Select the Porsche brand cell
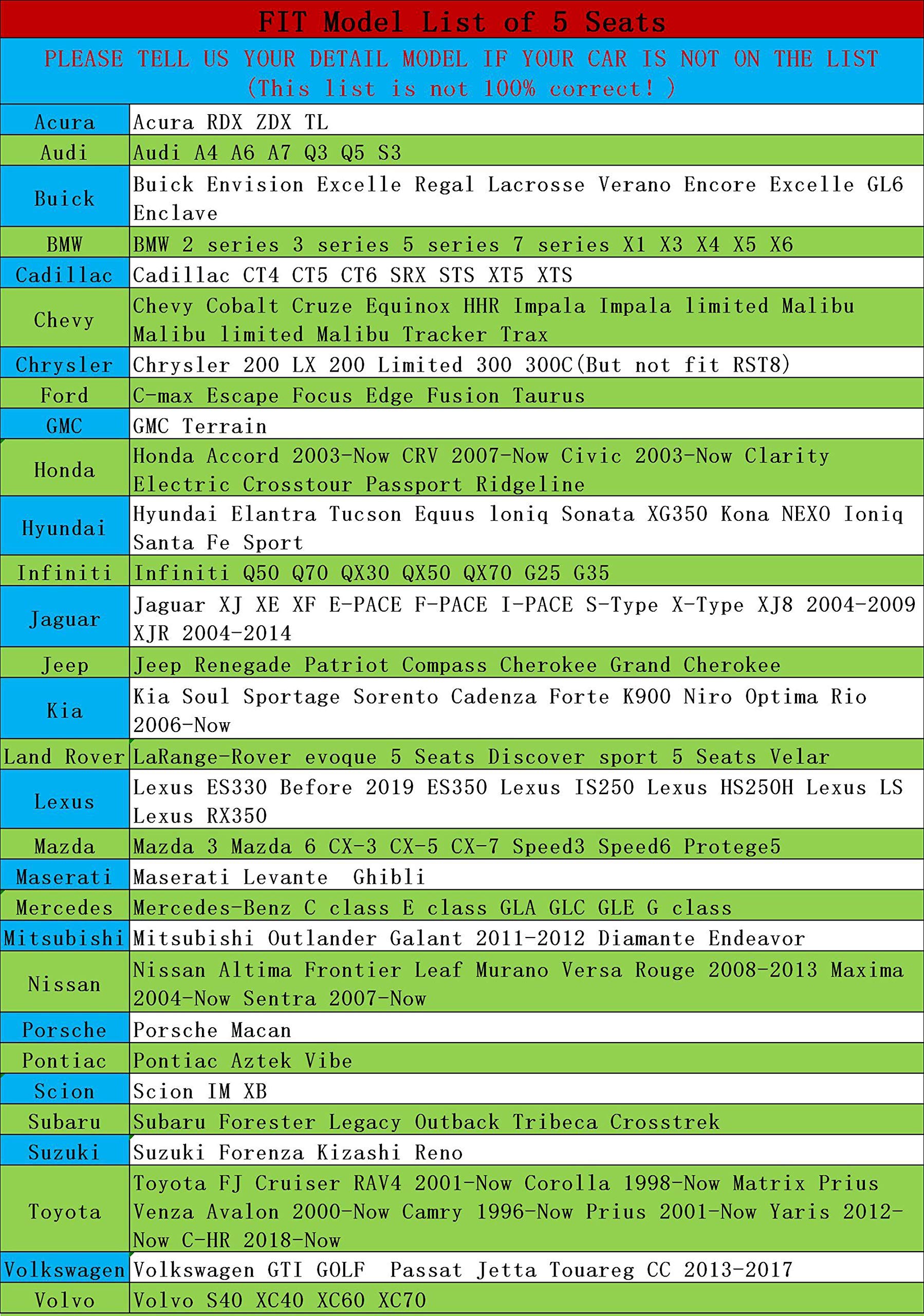The width and height of the screenshot is (924, 1316). click(65, 1028)
